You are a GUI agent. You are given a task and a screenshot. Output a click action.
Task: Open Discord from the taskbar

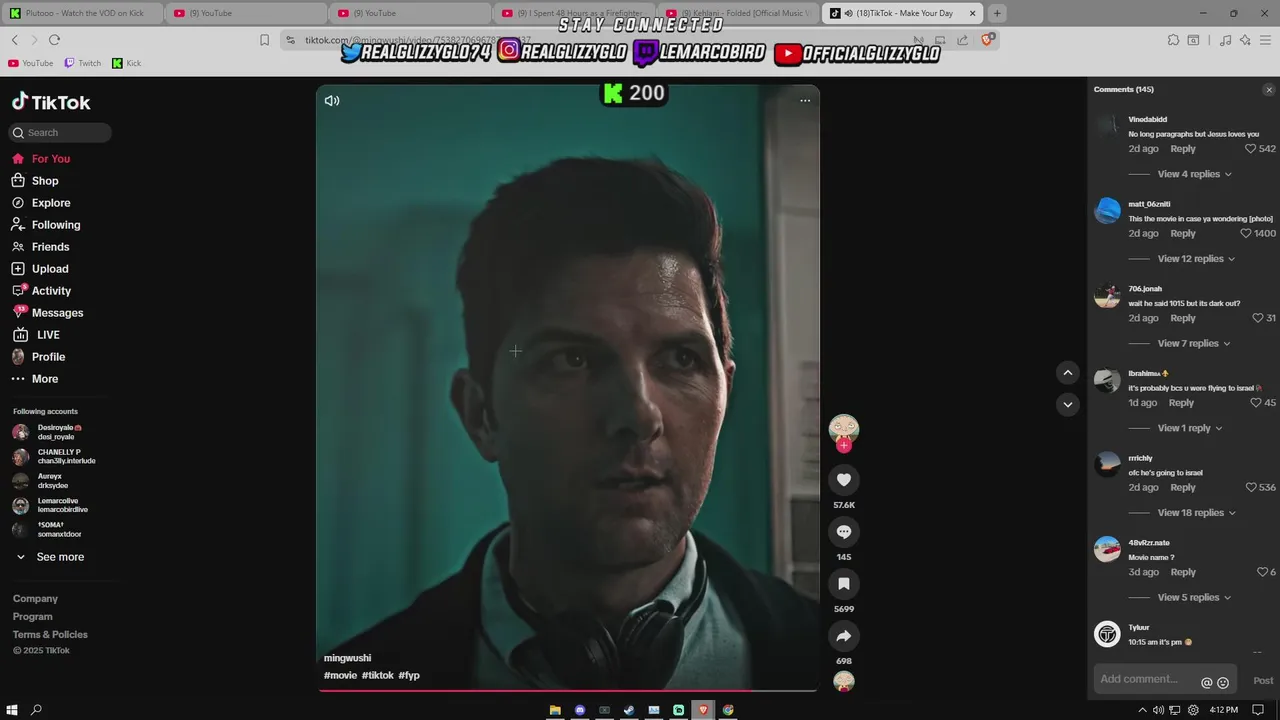[580, 710]
